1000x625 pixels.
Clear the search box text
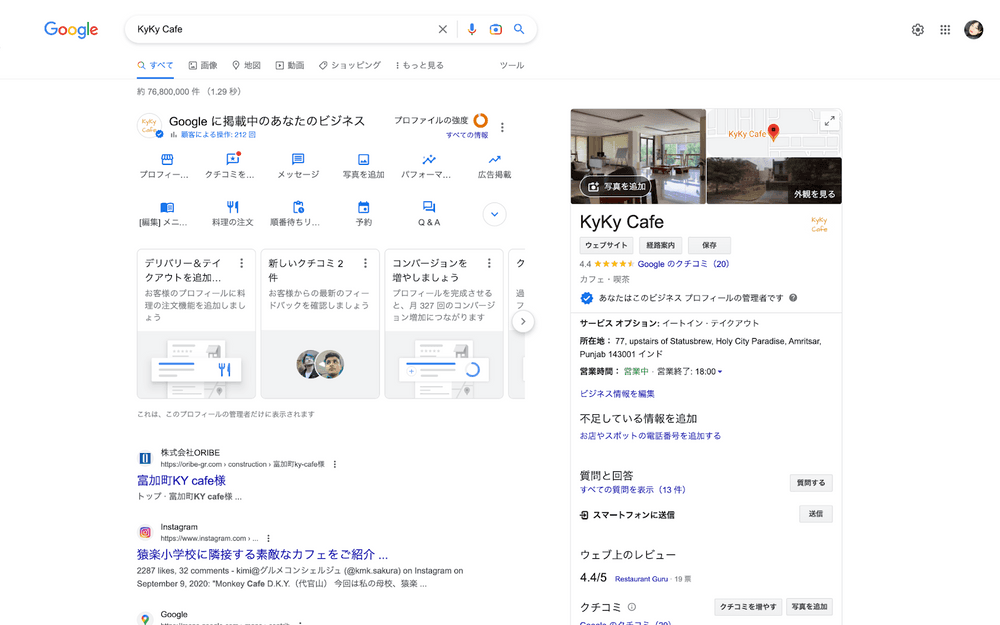(443, 30)
